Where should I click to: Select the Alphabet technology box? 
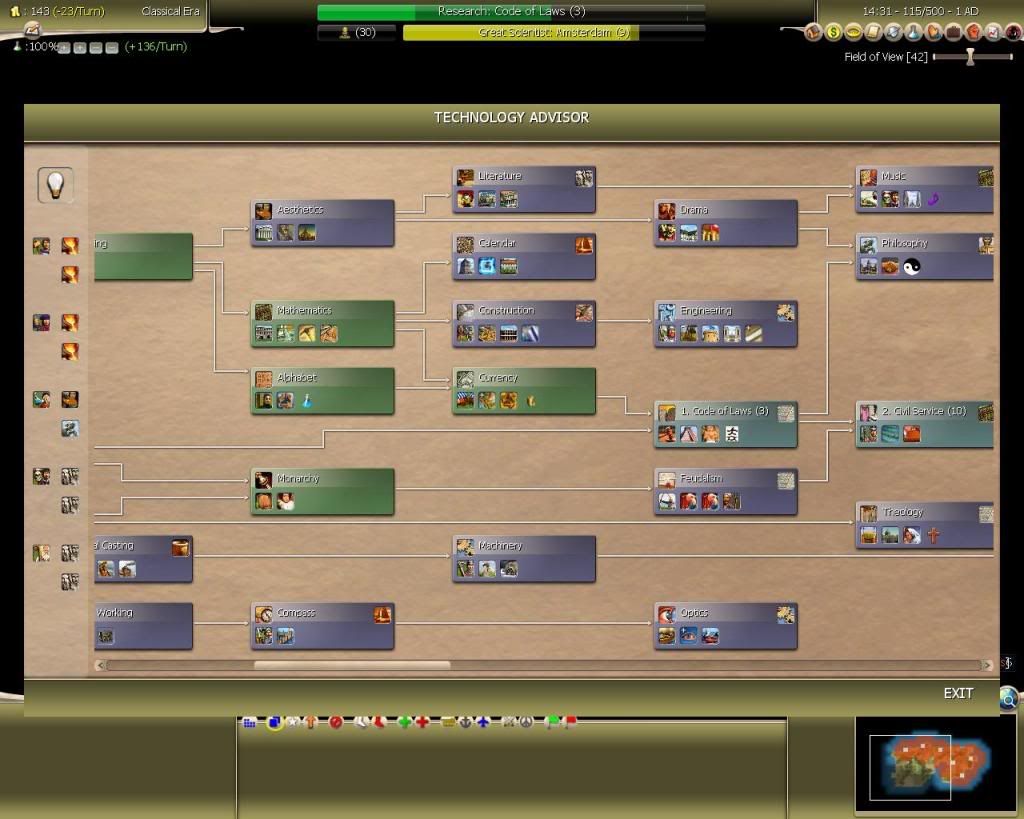pos(323,391)
